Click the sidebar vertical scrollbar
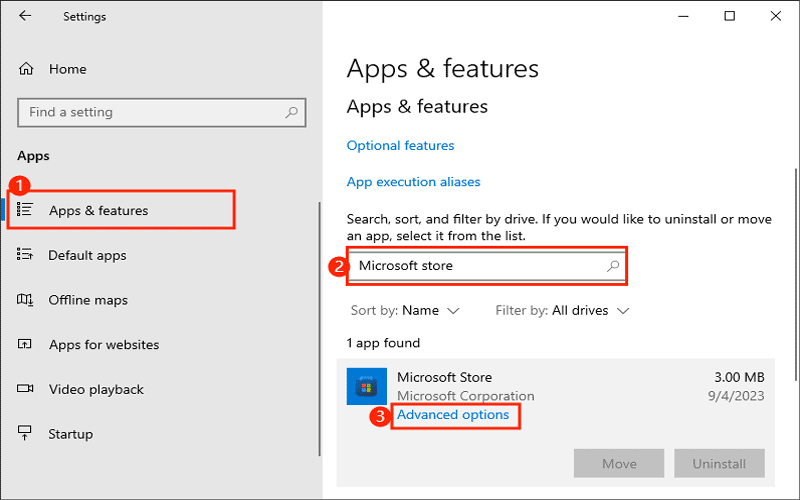Image resolution: width=800 pixels, height=500 pixels. 320,329
